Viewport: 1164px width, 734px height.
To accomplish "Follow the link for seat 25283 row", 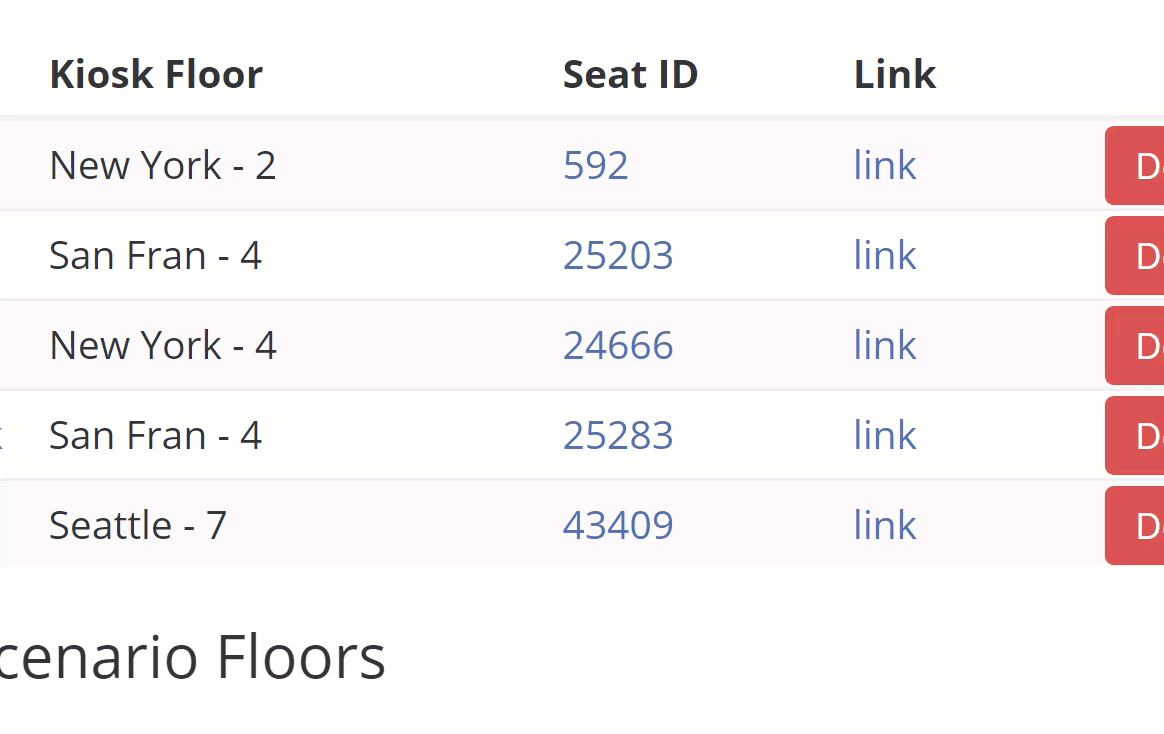I will coord(884,435).
